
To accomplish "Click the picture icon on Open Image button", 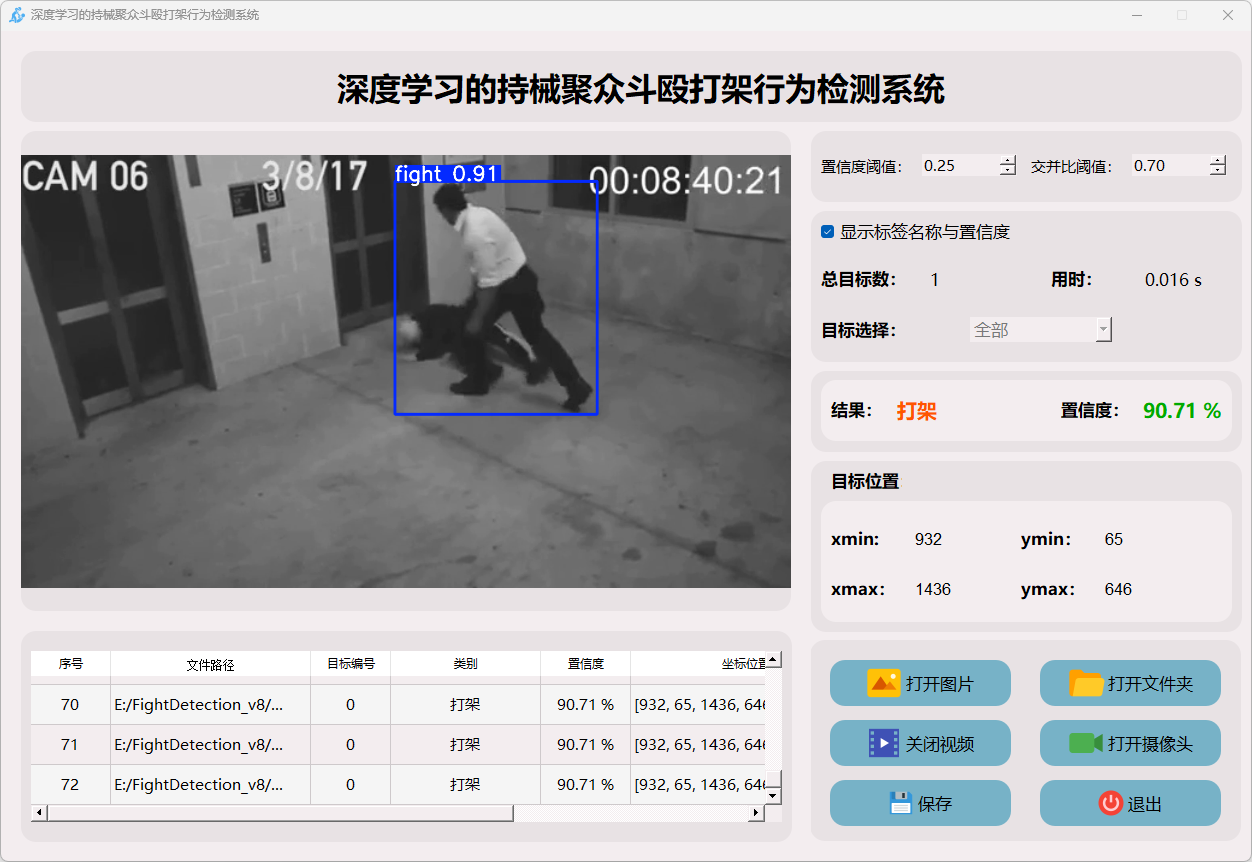I will pyautogui.click(x=884, y=684).
